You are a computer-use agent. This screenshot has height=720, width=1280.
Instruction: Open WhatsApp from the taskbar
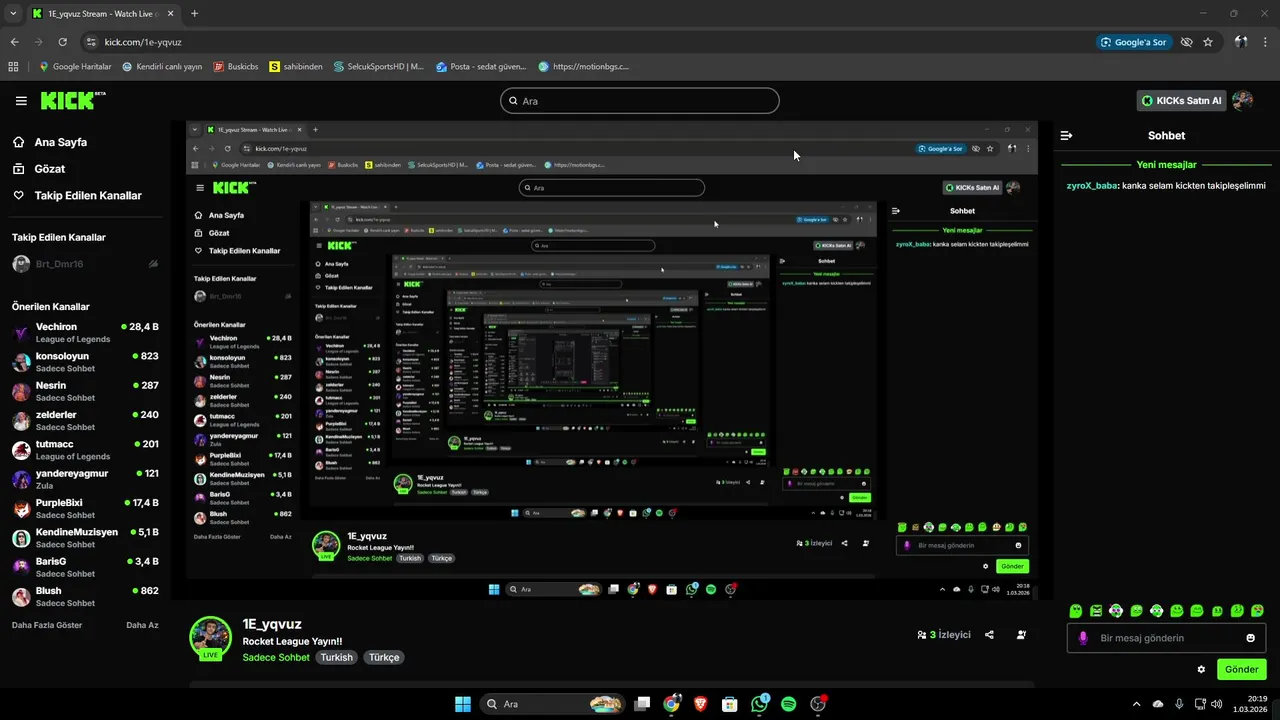tap(759, 704)
